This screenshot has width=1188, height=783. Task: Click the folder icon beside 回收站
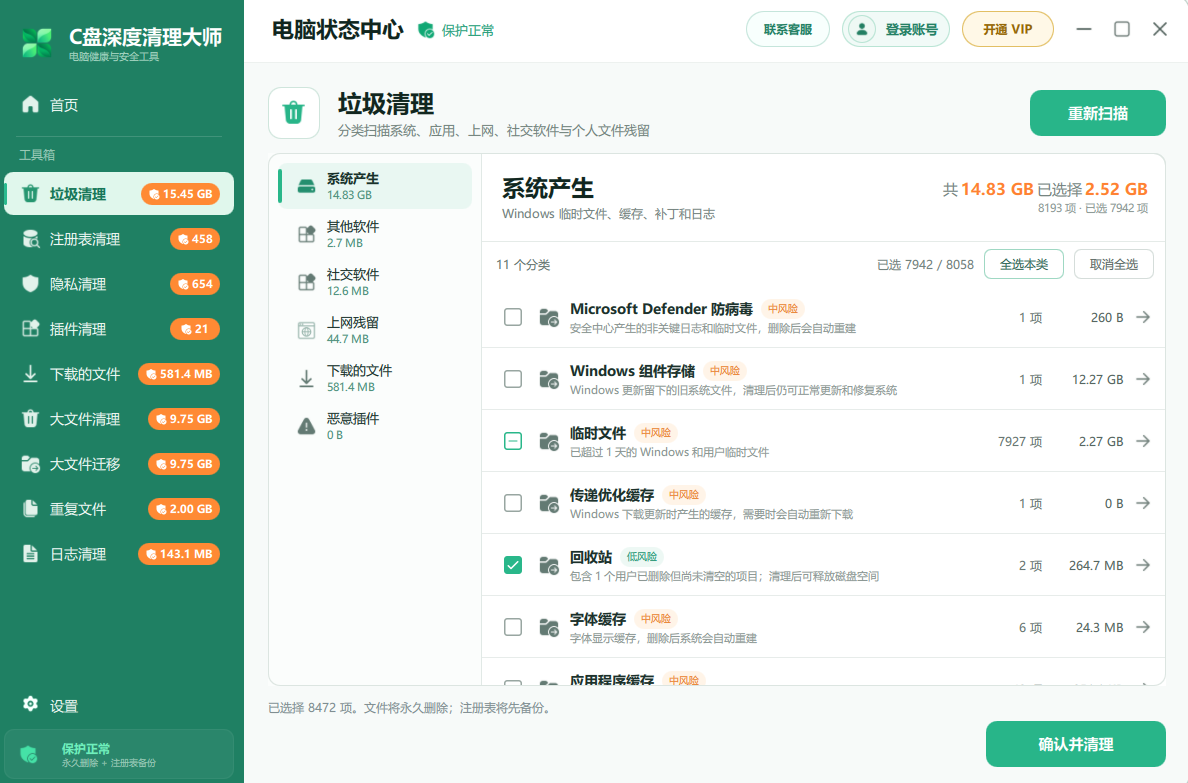tap(549, 565)
